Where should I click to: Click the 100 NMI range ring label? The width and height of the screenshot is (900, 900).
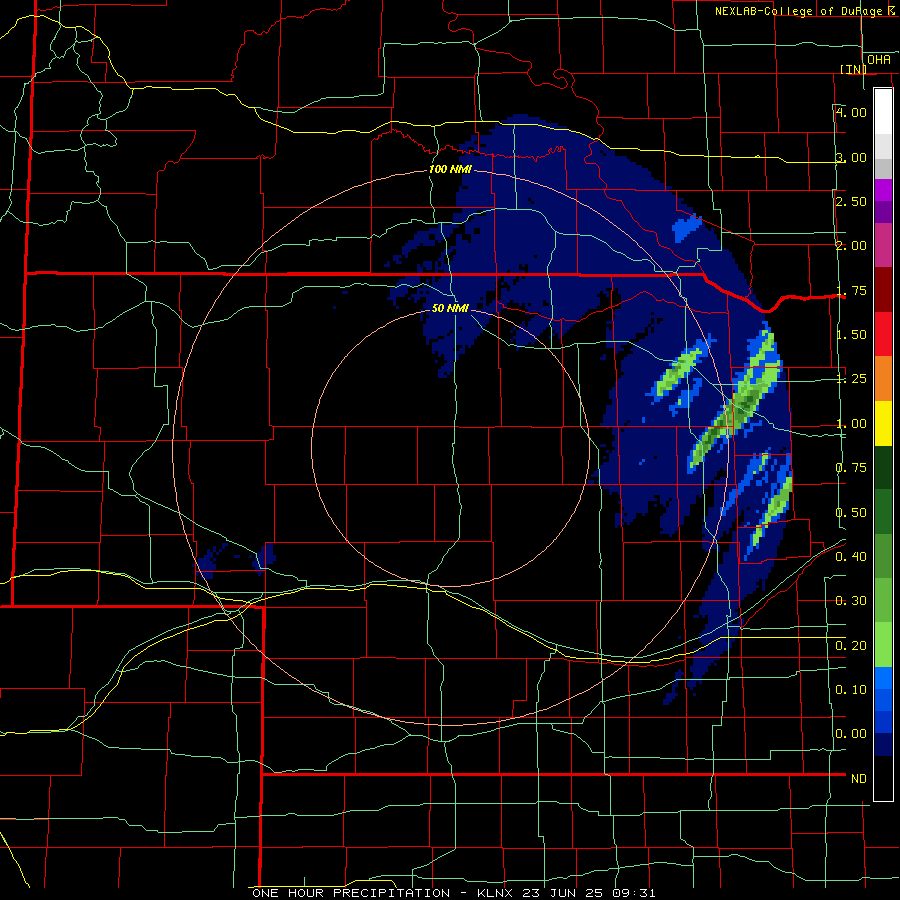tap(450, 169)
